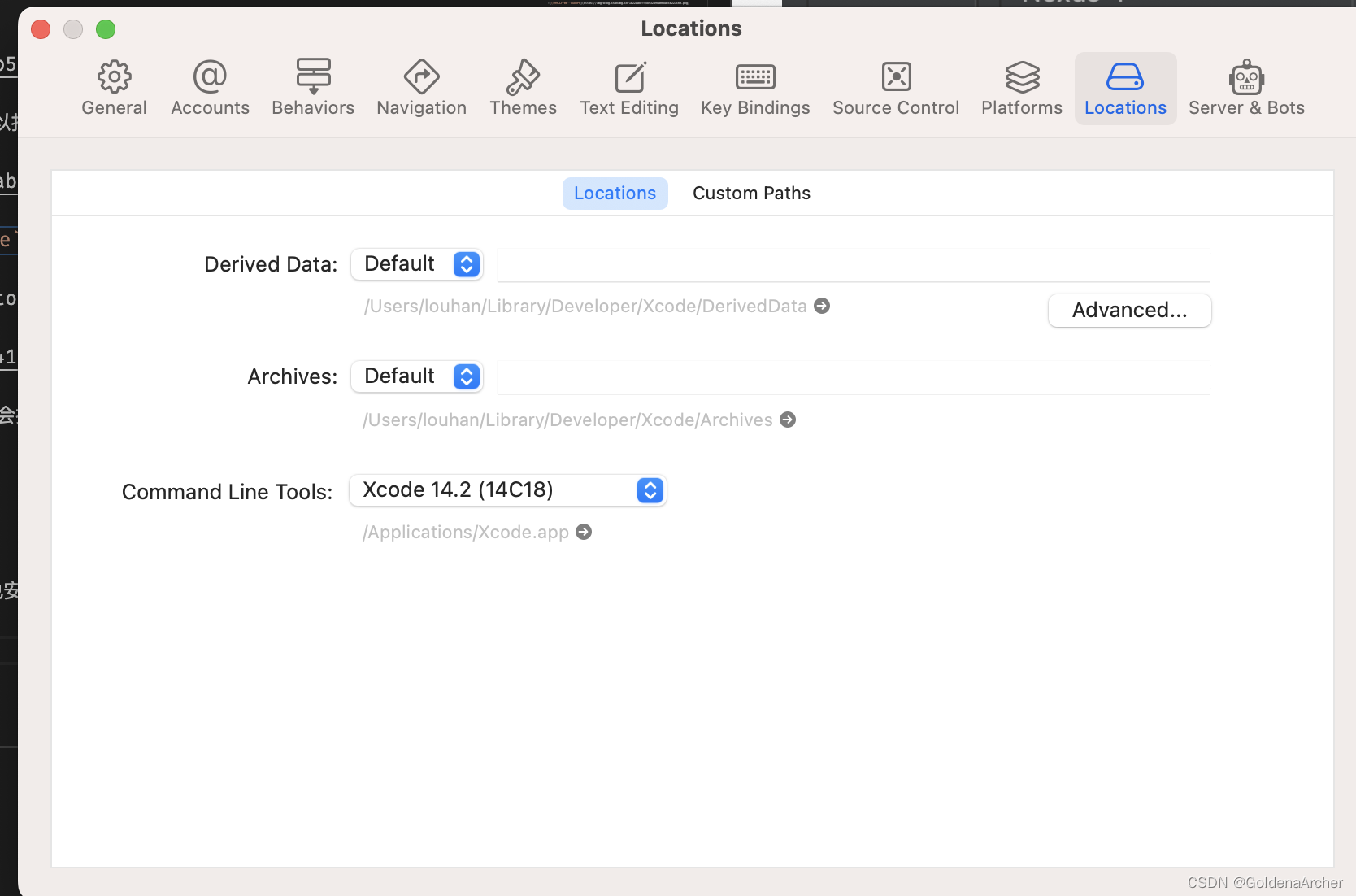Click the Derived Data path field
1356x896 pixels.
pos(854,265)
